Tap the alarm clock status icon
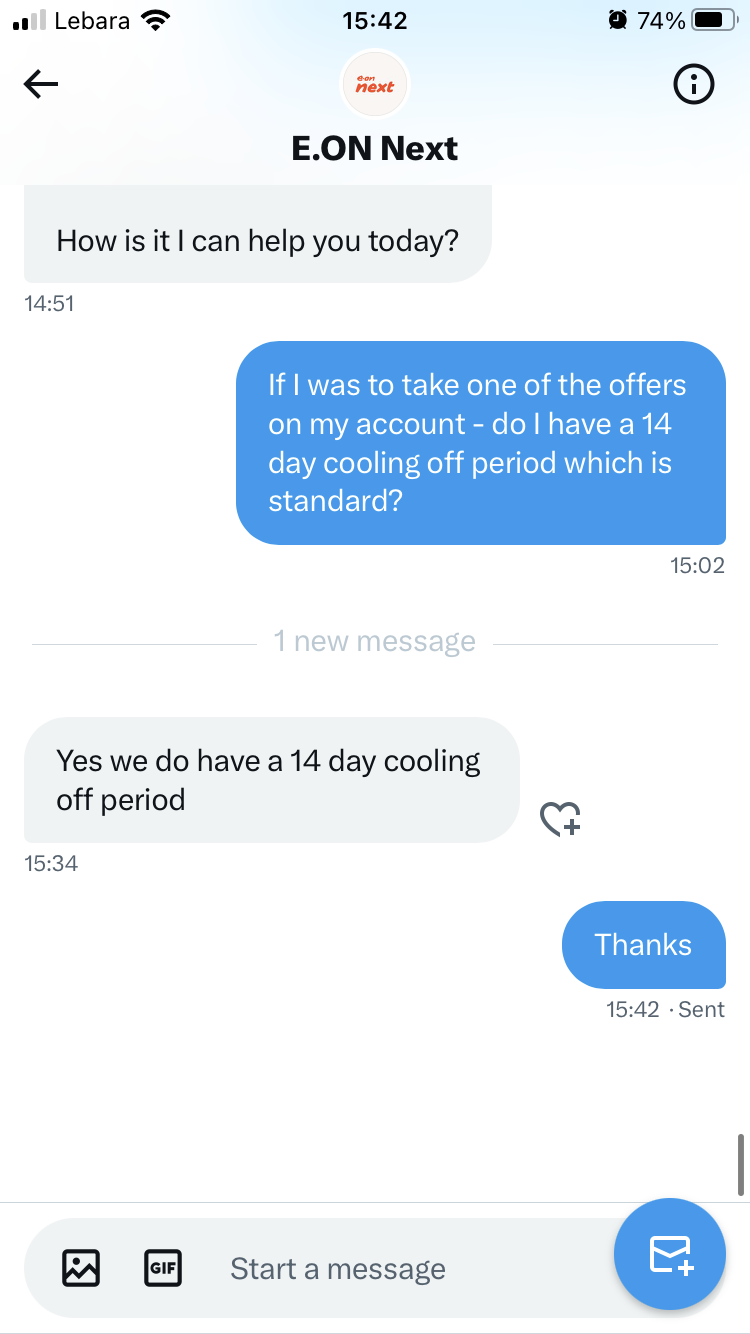Viewport: 750px width, 1334px height. [x=618, y=20]
